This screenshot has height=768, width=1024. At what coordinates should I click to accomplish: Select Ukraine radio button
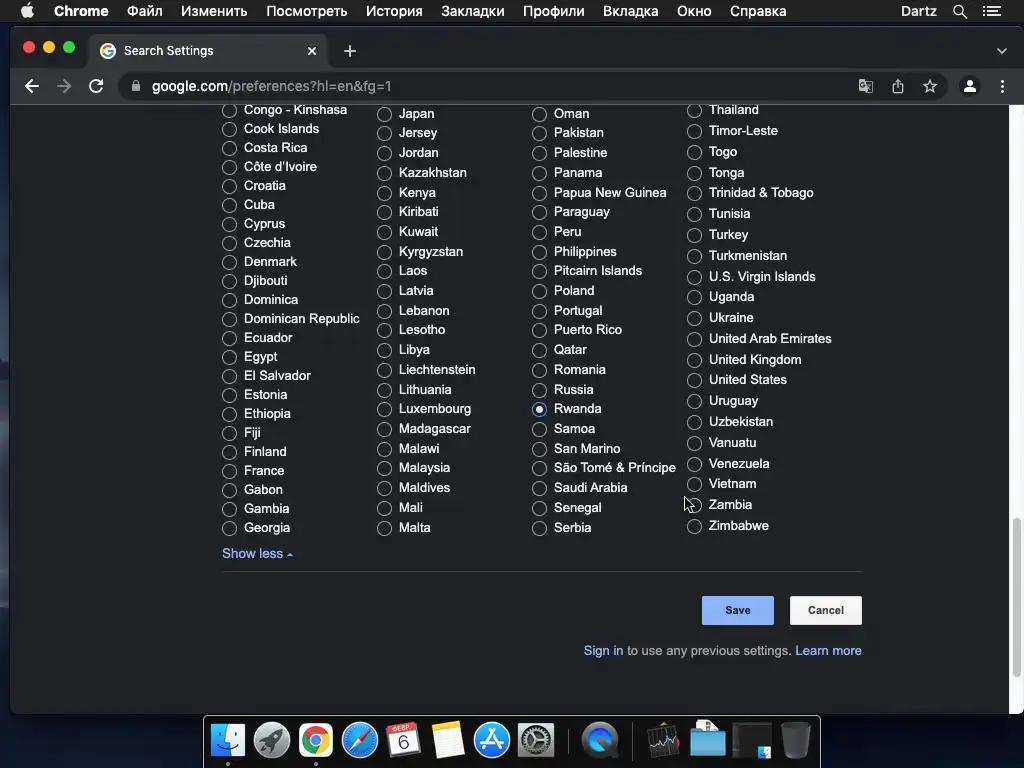click(x=694, y=318)
